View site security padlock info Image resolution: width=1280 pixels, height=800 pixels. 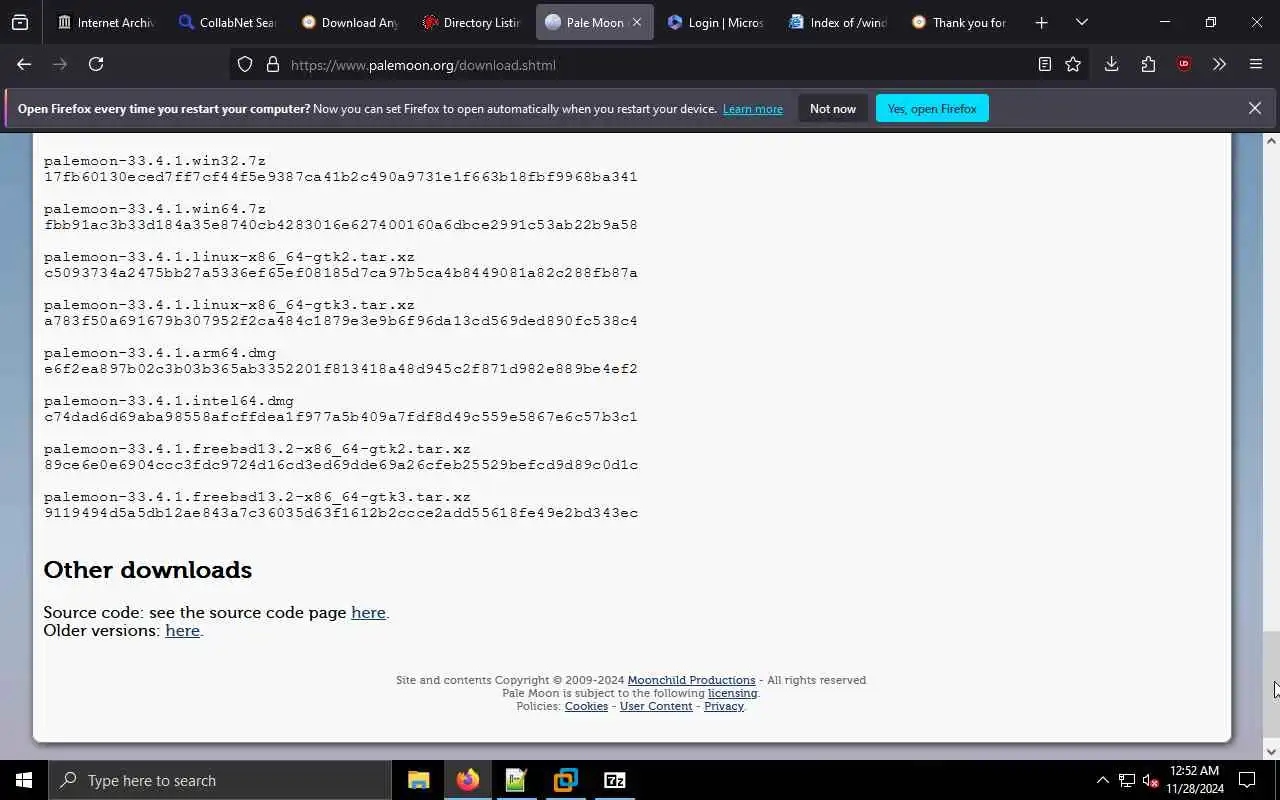point(272,64)
